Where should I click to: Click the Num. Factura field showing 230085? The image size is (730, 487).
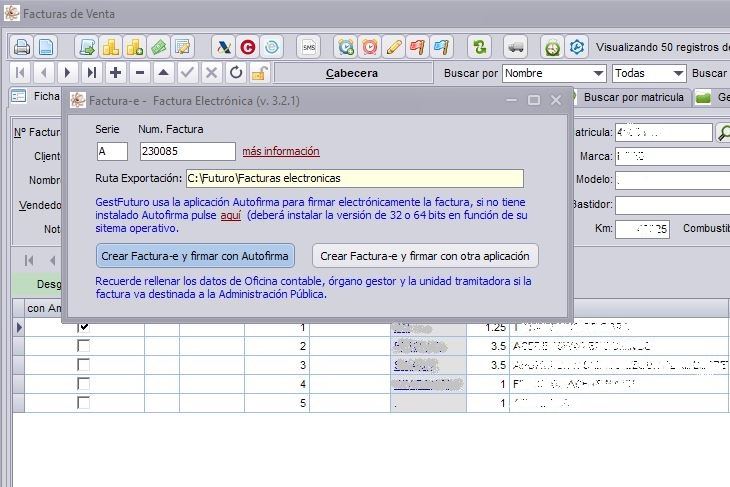pos(188,151)
